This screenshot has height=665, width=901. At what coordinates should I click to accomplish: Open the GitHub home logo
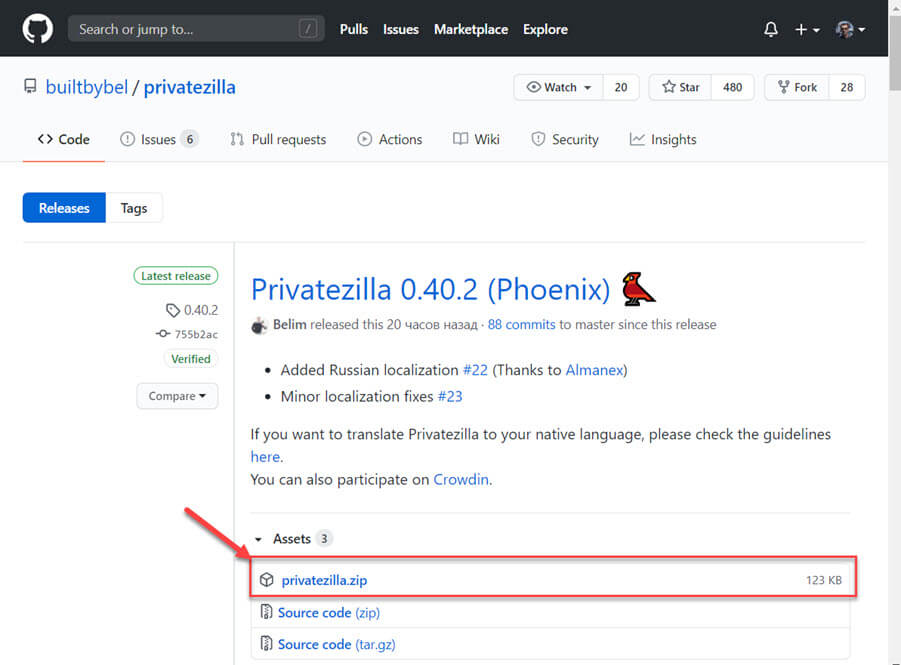38,29
